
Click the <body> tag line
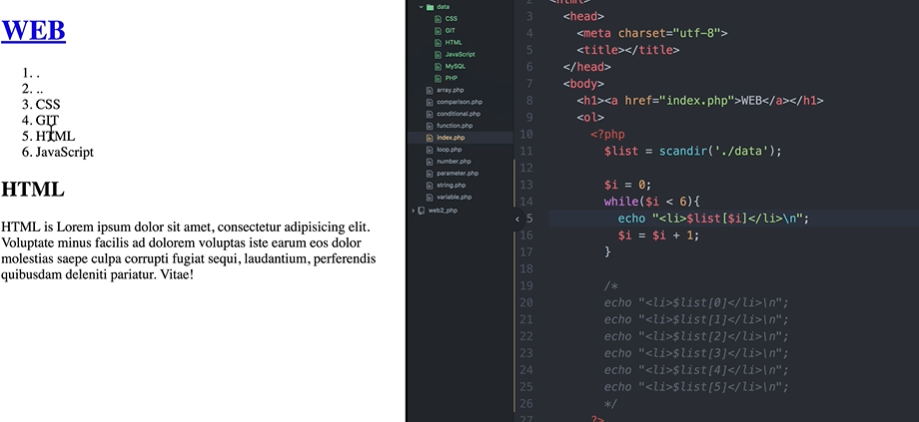(583, 84)
